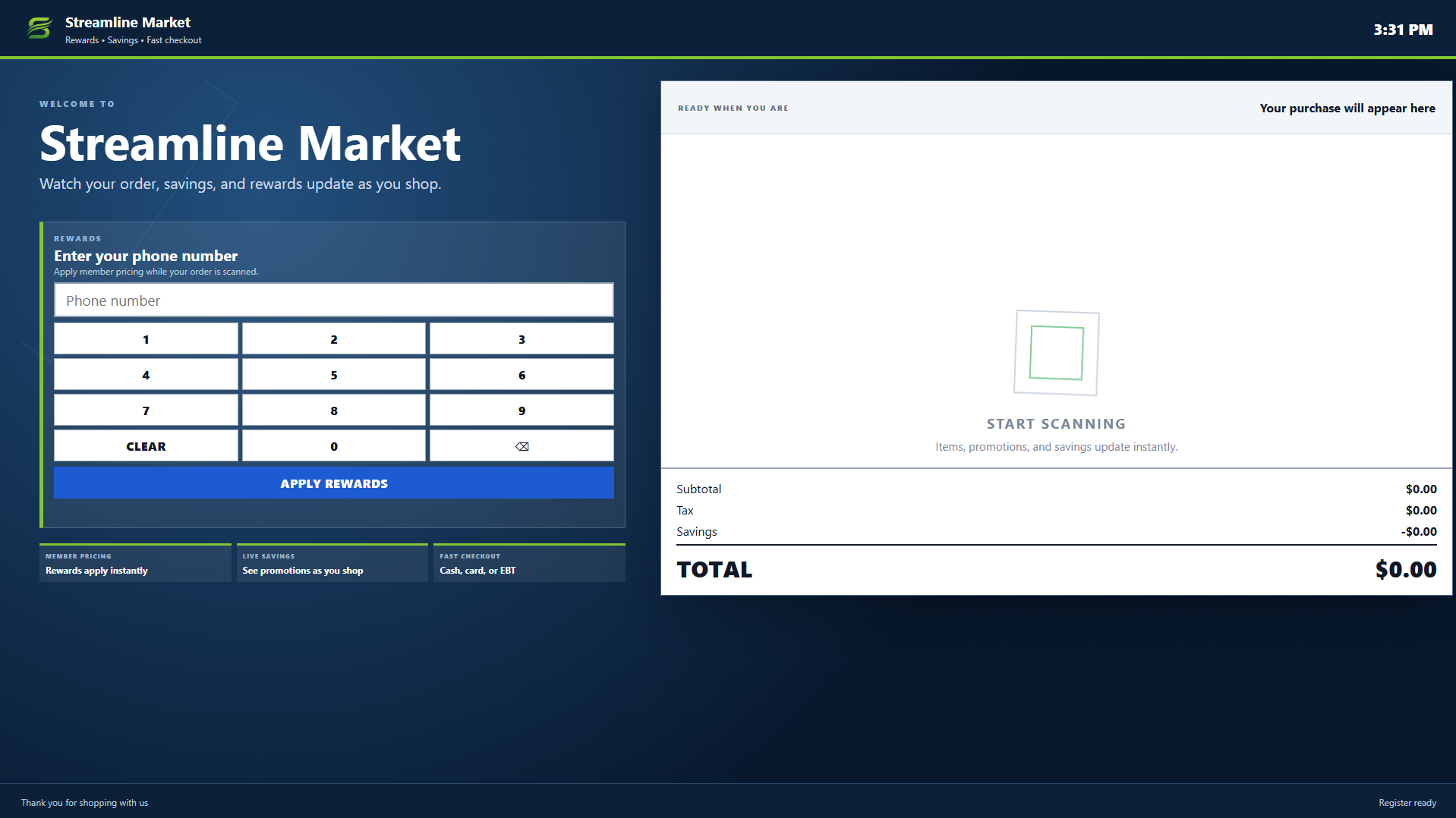This screenshot has width=1456, height=818.
Task: Click the TOTAL label
Action: (x=714, y=570)
